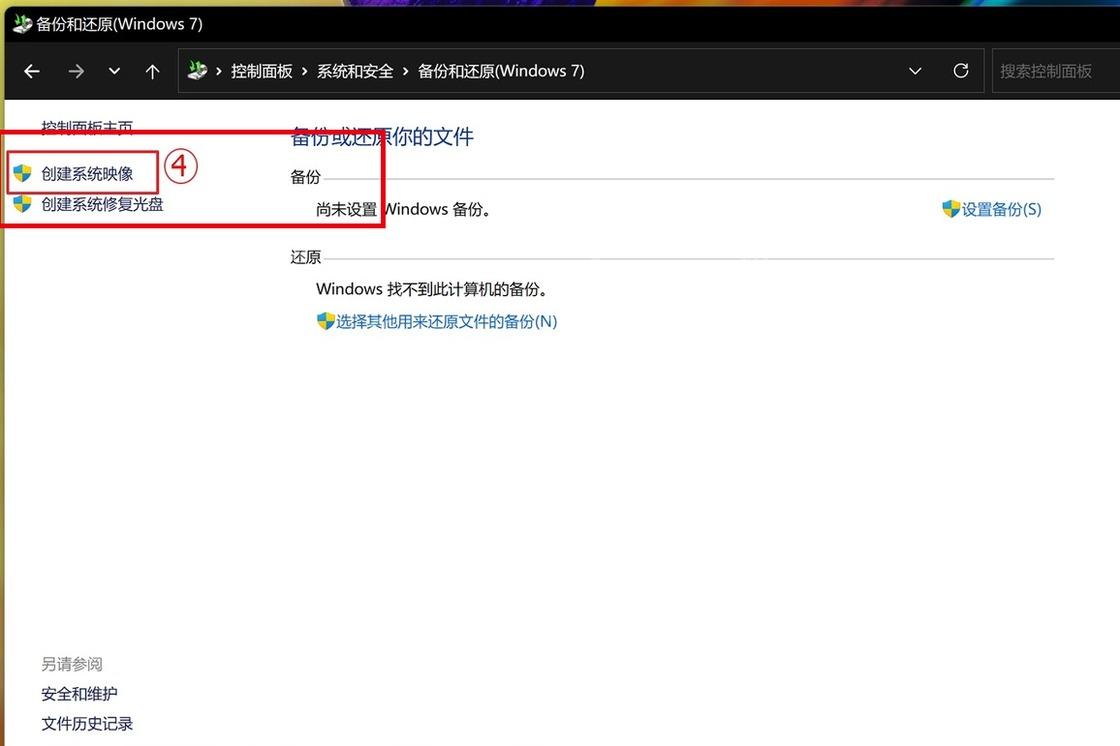Open the address bar history dropdown

915,71
